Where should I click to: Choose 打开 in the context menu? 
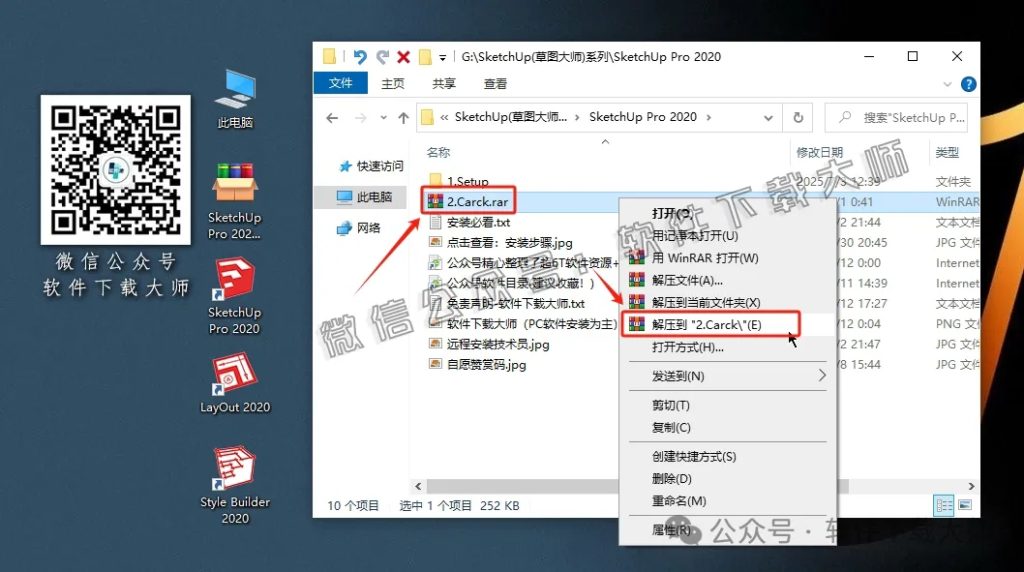tap(728, 213)
